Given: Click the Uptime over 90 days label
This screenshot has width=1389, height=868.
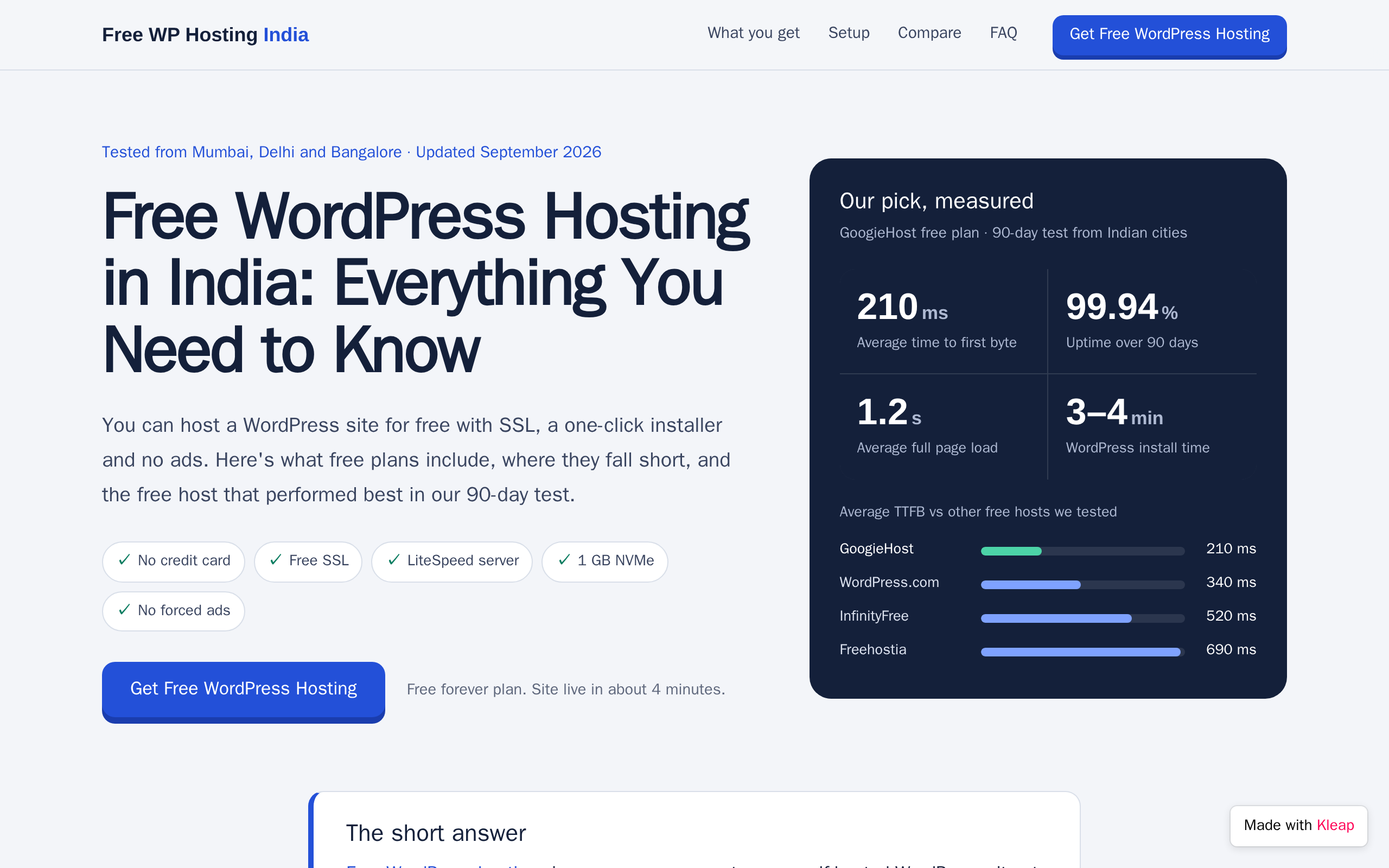Looking at the screenshot, I should (x=1132, y=343).
